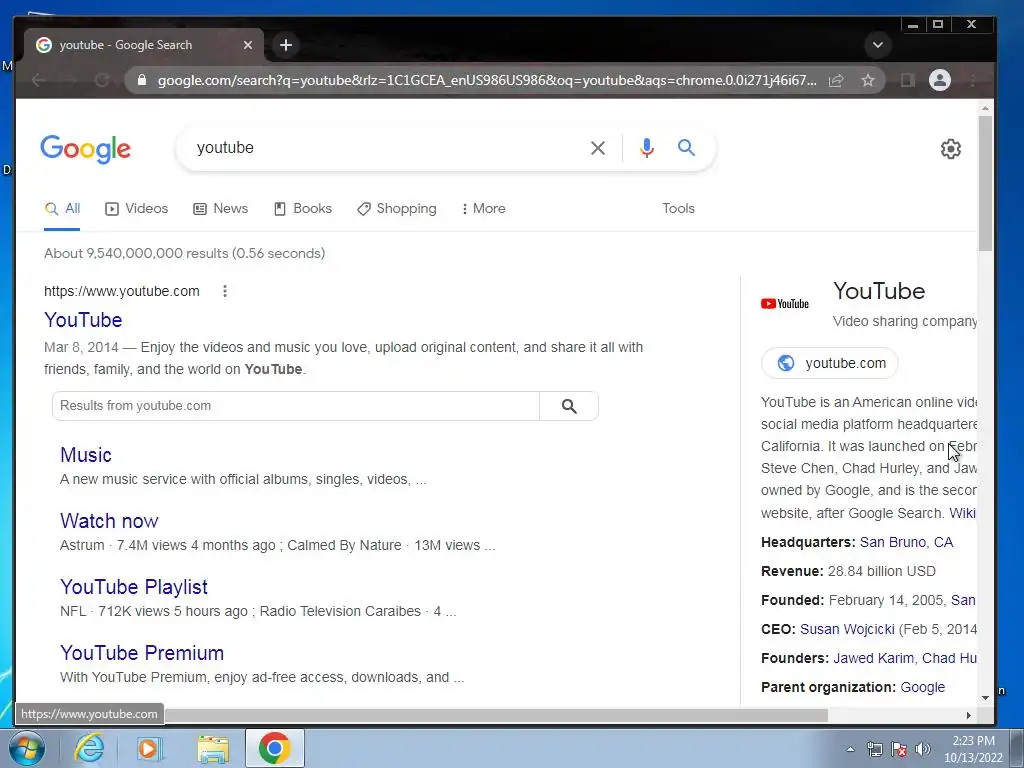The image size is (1024, 768).
Task: Open the San Bruno, CA headquarters link
Action: 906,543
